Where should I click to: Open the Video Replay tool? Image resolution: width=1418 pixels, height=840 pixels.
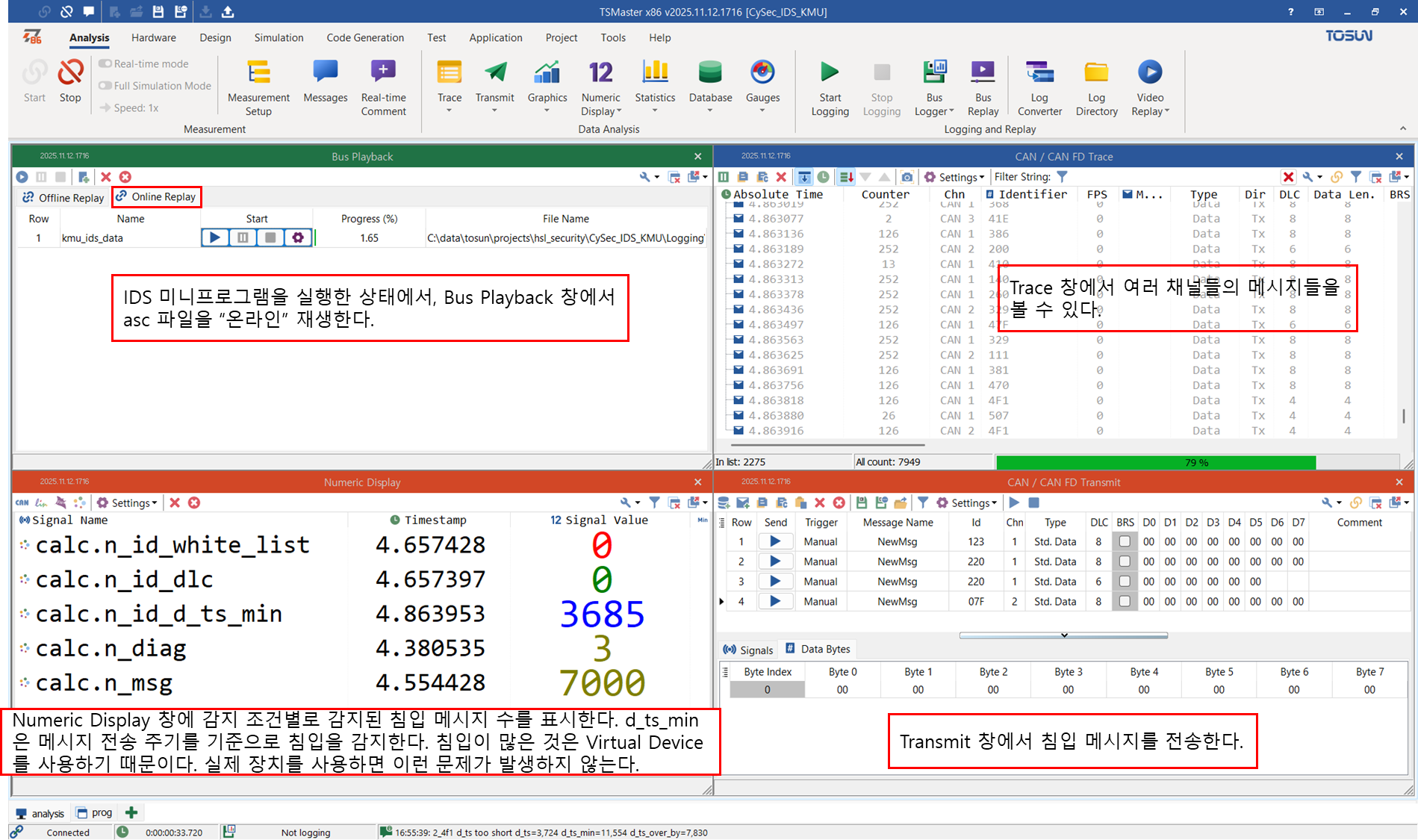[x=1150, y=87]
